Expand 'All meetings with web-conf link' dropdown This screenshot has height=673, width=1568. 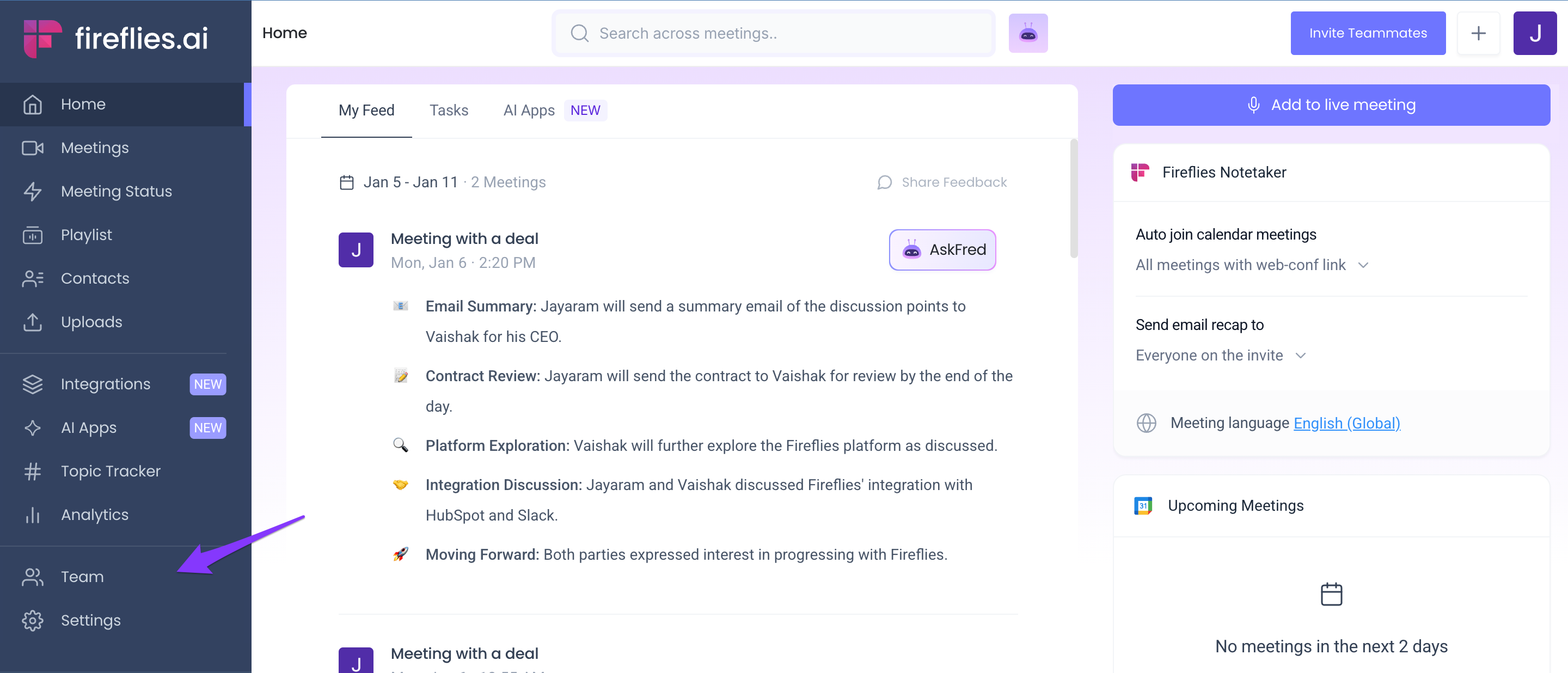(1252, 265)
